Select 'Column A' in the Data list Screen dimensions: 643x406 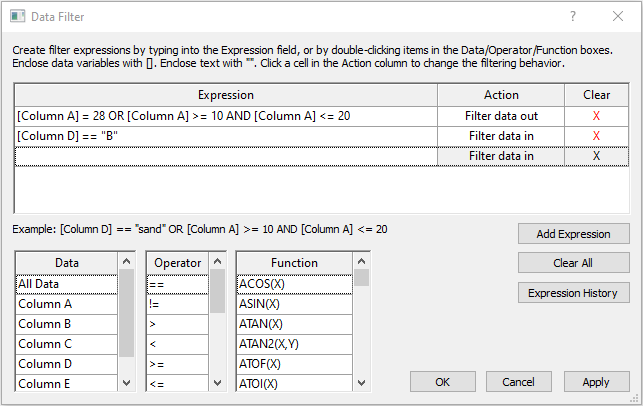point(67,304)
